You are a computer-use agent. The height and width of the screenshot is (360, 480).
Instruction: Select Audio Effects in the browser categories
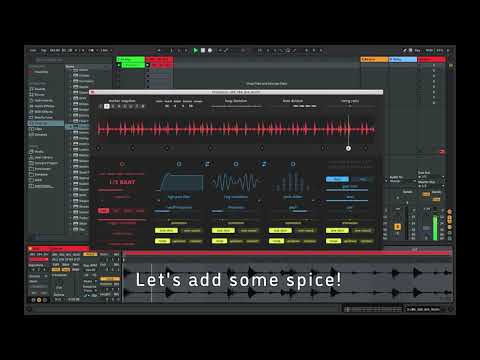tap(42, 106)
